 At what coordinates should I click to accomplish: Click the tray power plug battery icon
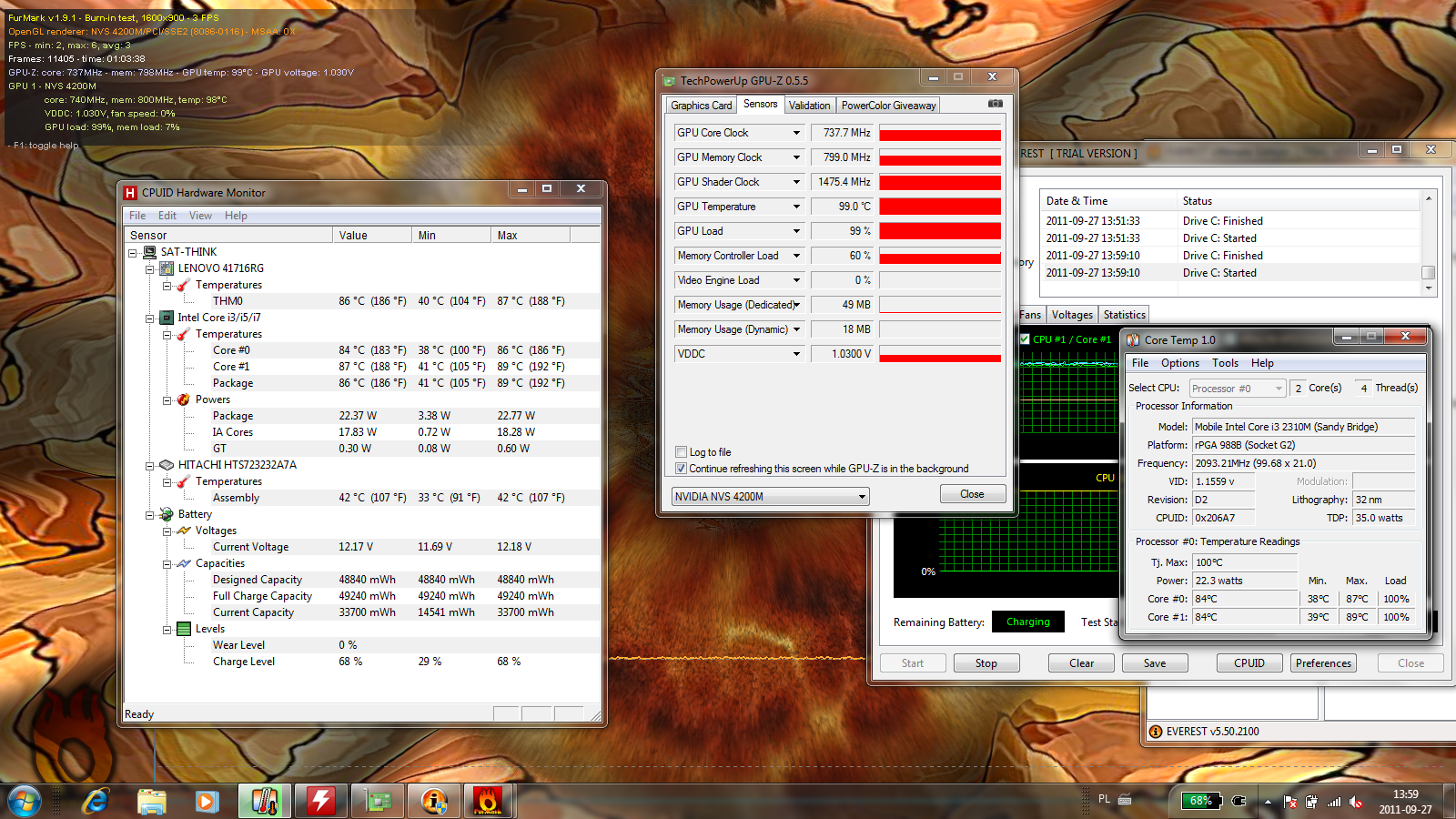(1311, 802)
